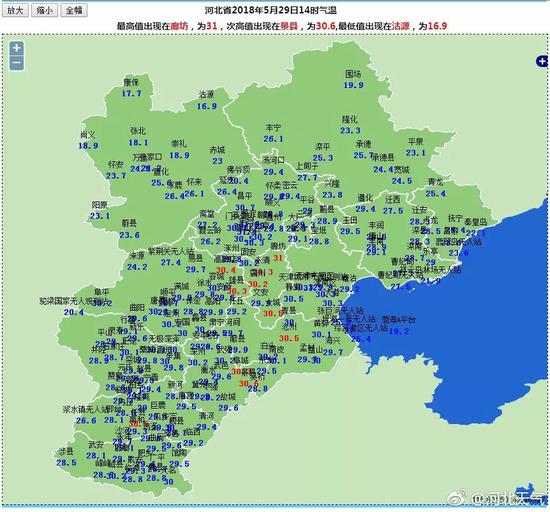Click the 围场 station label
Screen dimensions: 550x512
click(353, 74)
